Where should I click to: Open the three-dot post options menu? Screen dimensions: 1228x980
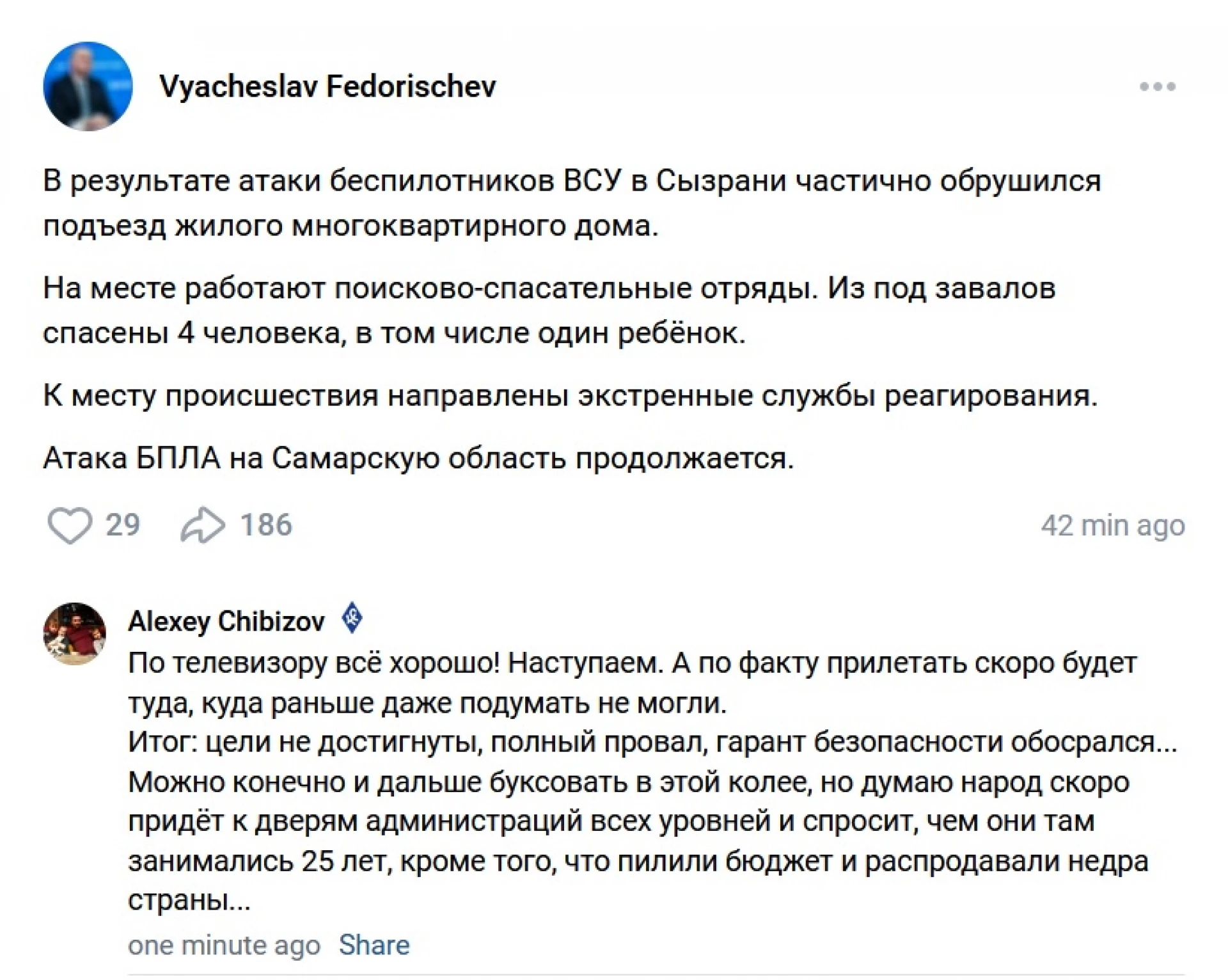tap(1157, 87)
